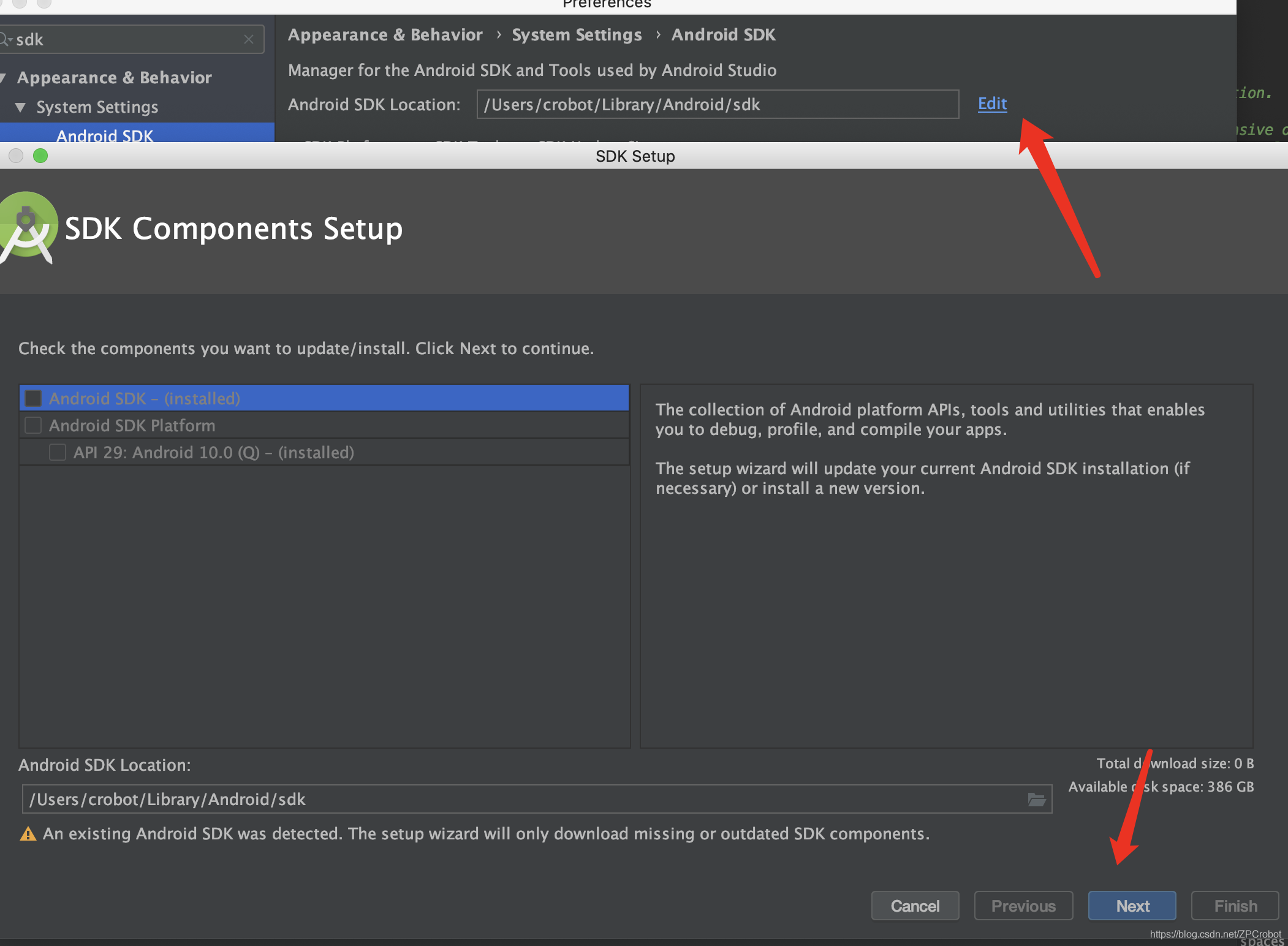Collapse the Appearance & Behavior section
The image size is (1288, 946).
tap(3, 78)
